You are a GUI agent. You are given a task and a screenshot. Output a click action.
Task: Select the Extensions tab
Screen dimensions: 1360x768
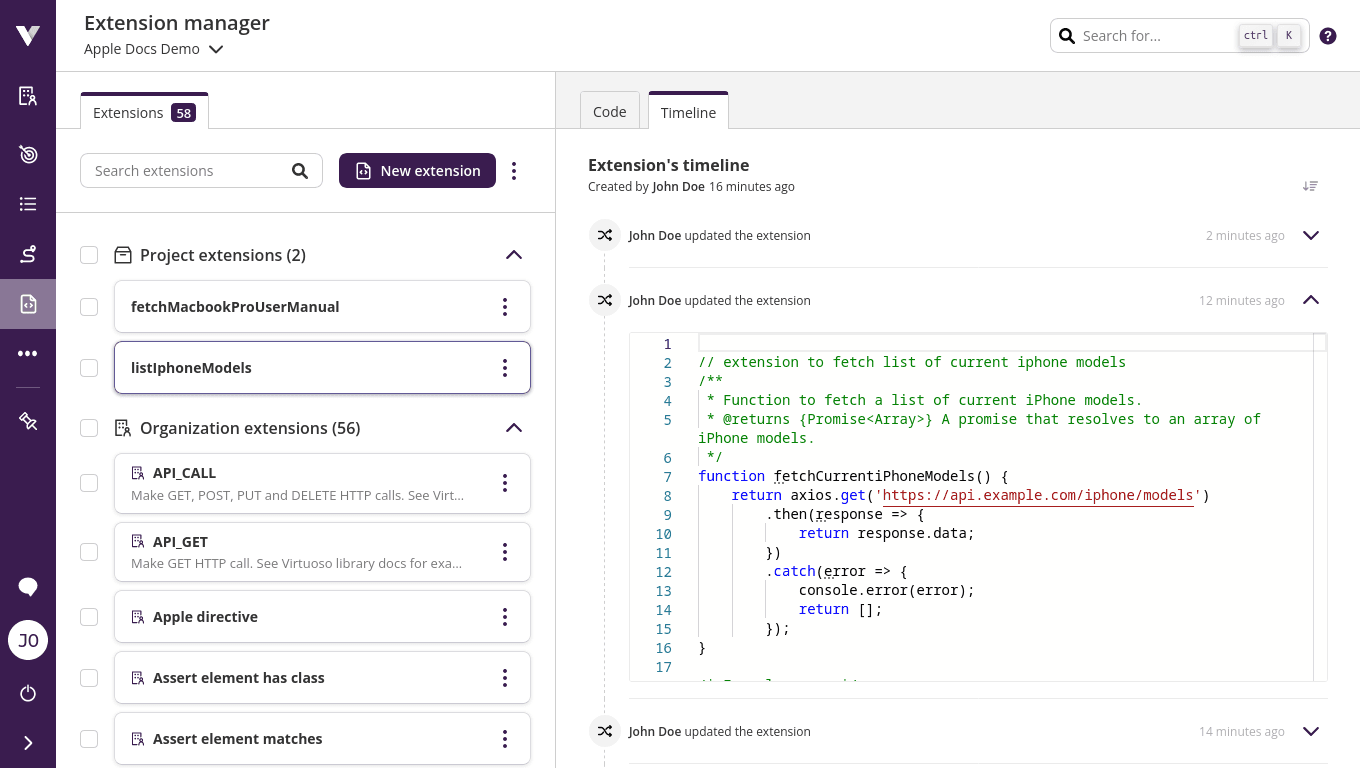[x=143, y=113]
